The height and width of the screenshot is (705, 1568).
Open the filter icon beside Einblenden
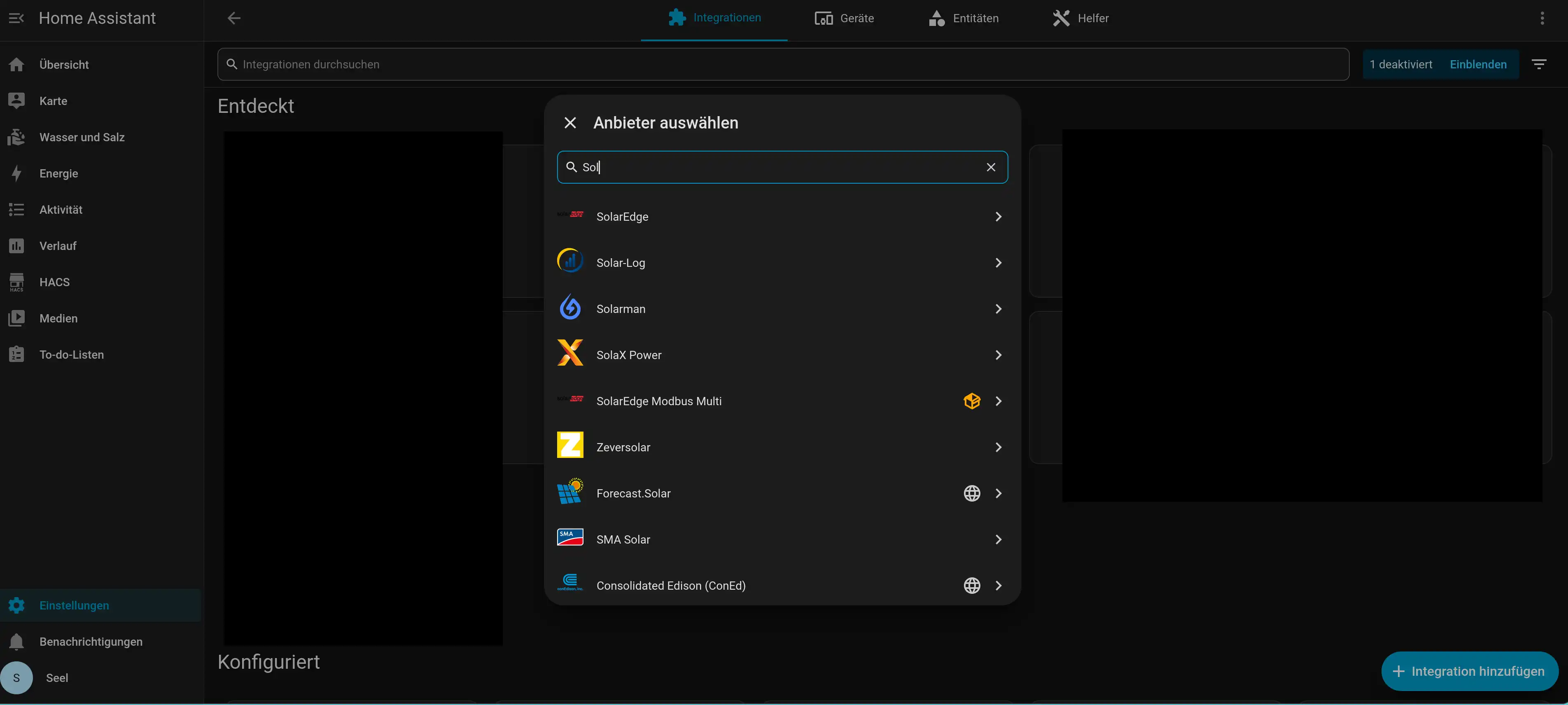pos(1539,65)
